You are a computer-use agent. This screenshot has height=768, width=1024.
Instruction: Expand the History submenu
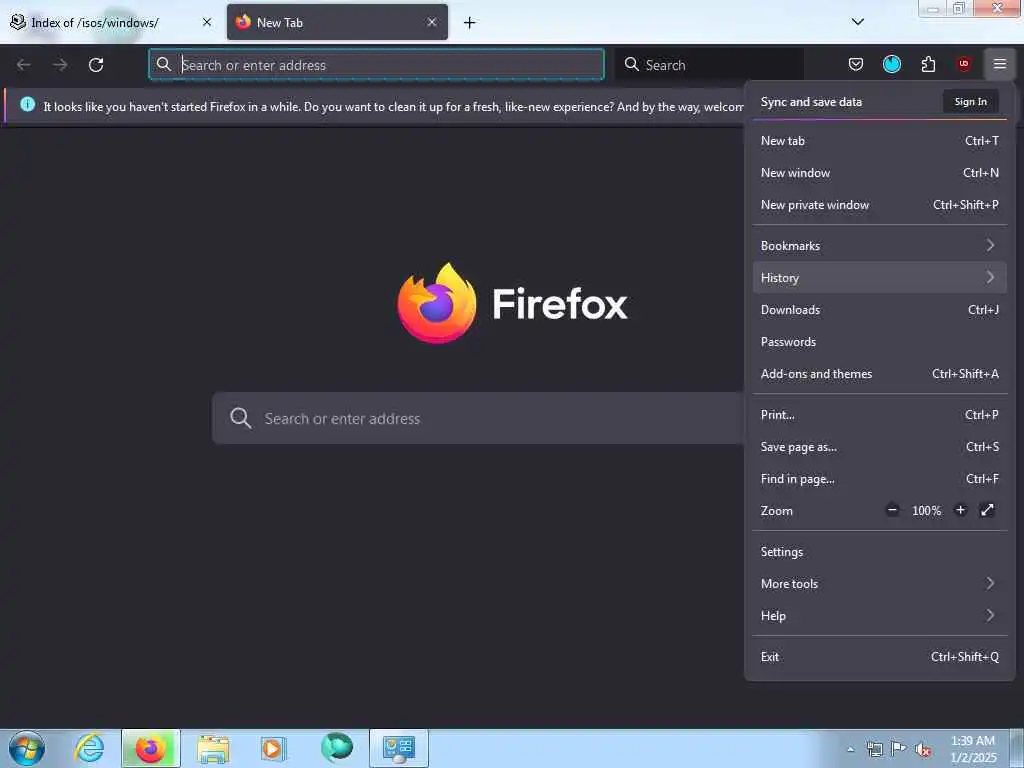point(879,278)
